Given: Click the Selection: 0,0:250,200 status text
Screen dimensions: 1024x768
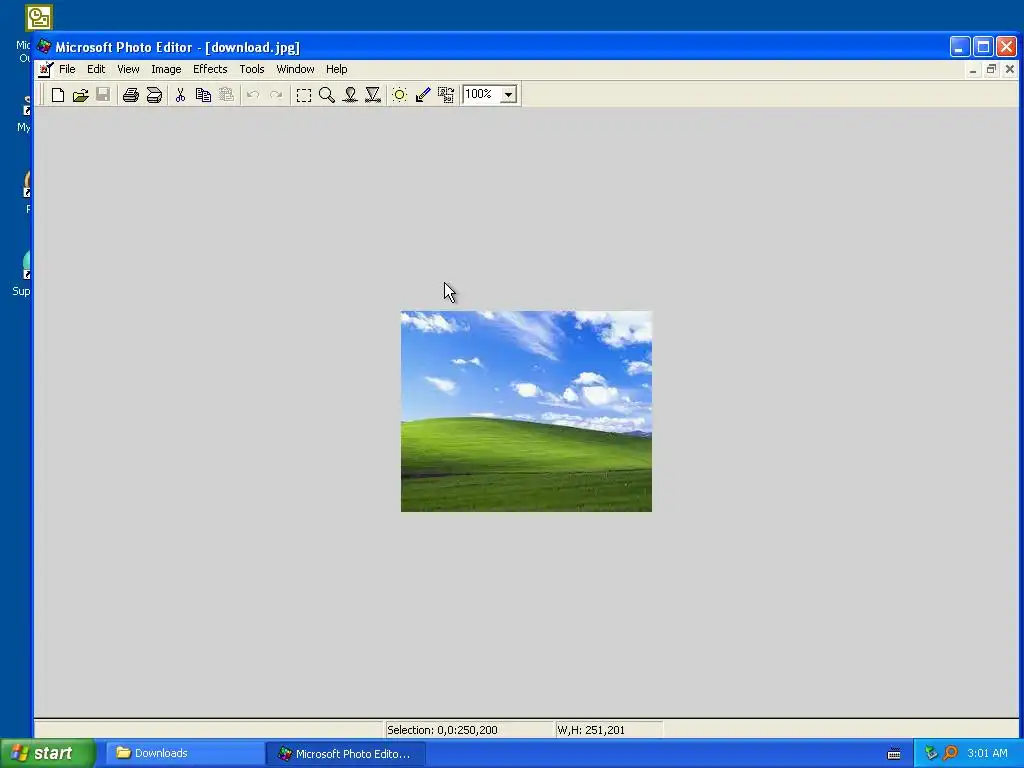Looking at the screenshot, I should tap(442, 730).
